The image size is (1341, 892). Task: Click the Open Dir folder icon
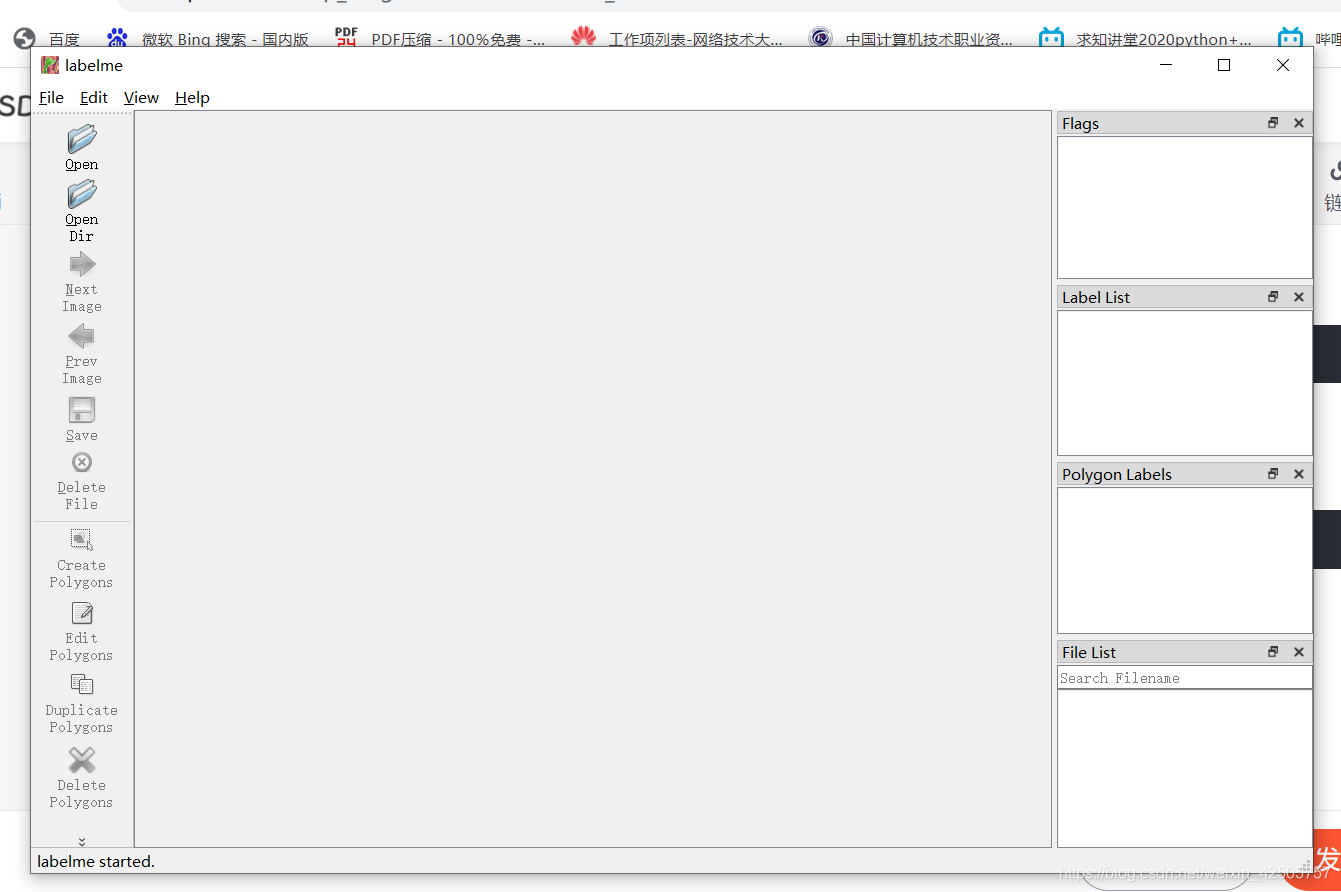[x=82, y=194]
